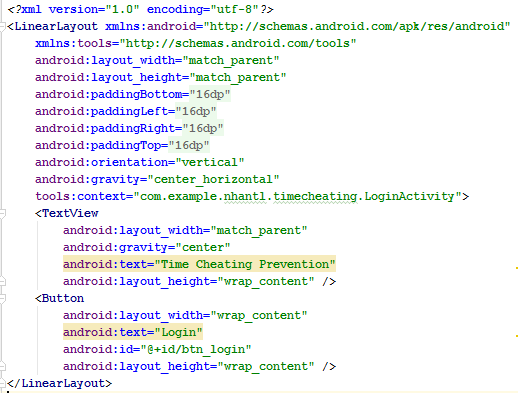Click the orientation="vertical" attribute
The width and height of the screenshot is (518, 393).
[140, 162]
